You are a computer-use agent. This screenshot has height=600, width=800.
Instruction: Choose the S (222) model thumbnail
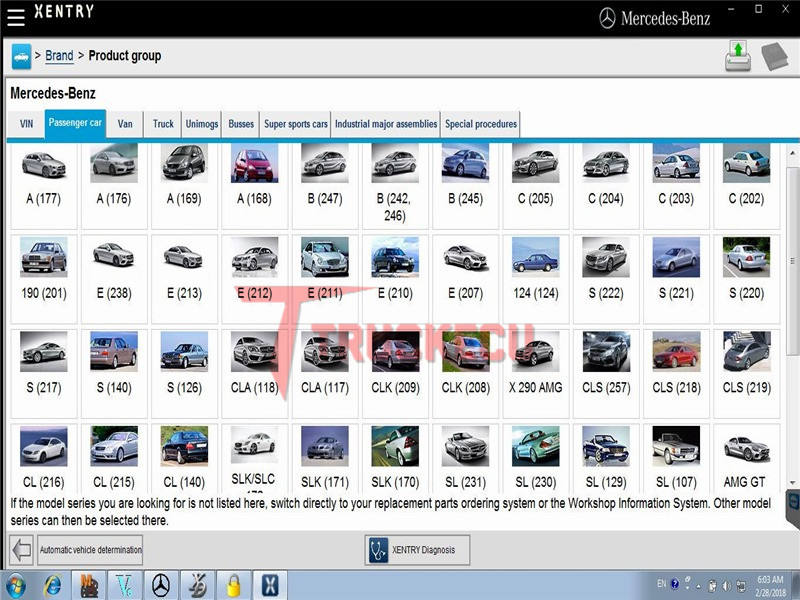point(605,270)
